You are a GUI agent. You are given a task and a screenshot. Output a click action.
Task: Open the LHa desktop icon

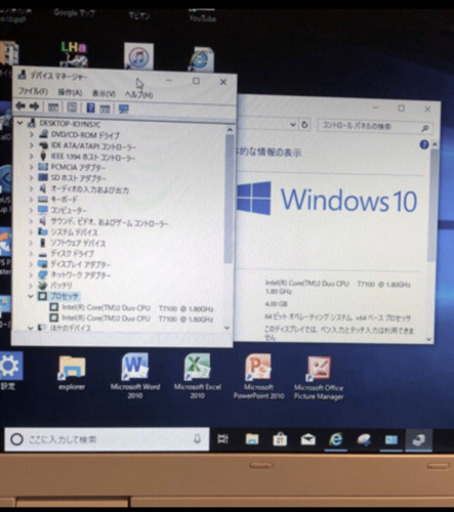[74, 55]
